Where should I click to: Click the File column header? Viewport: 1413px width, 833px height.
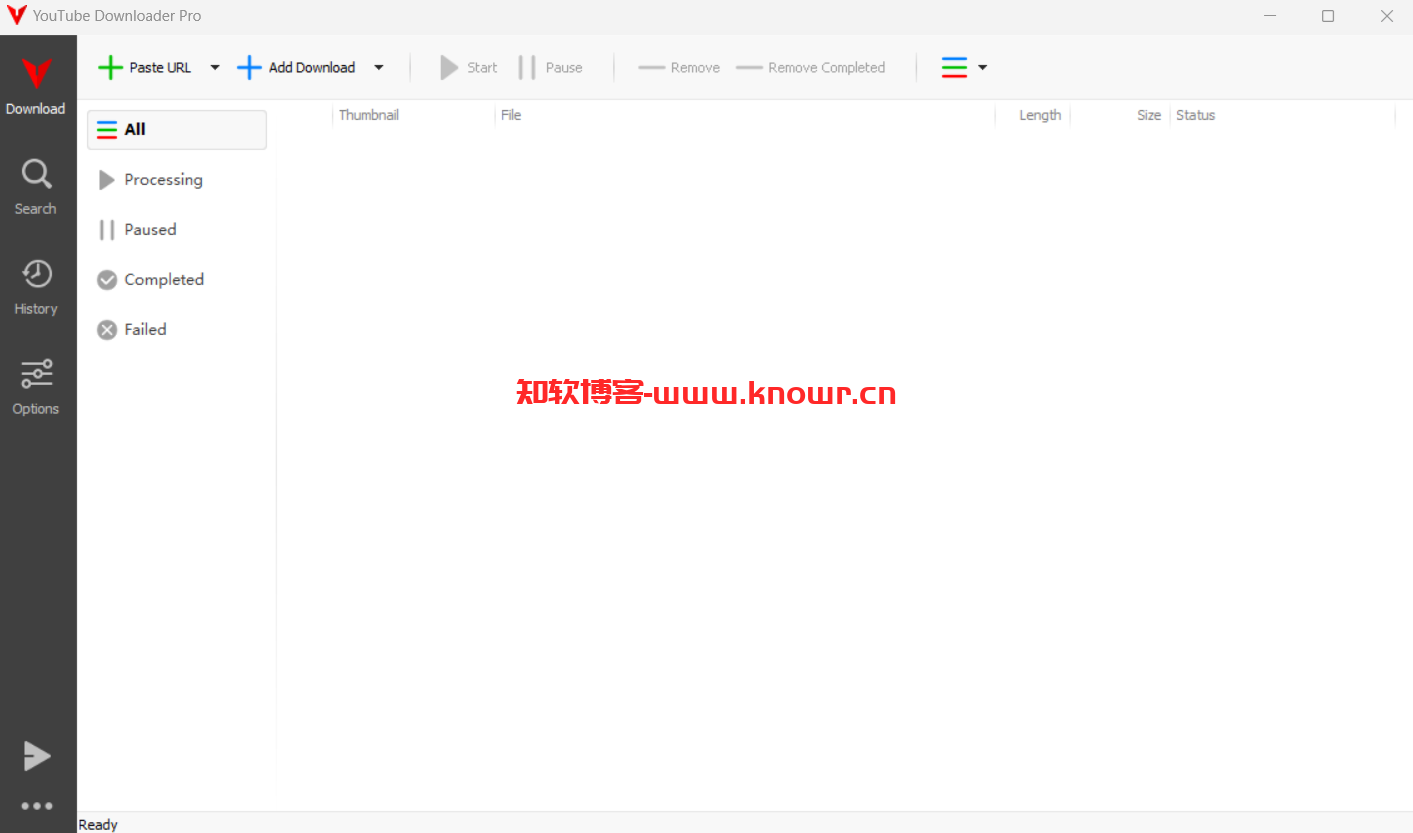coord(745,115)
